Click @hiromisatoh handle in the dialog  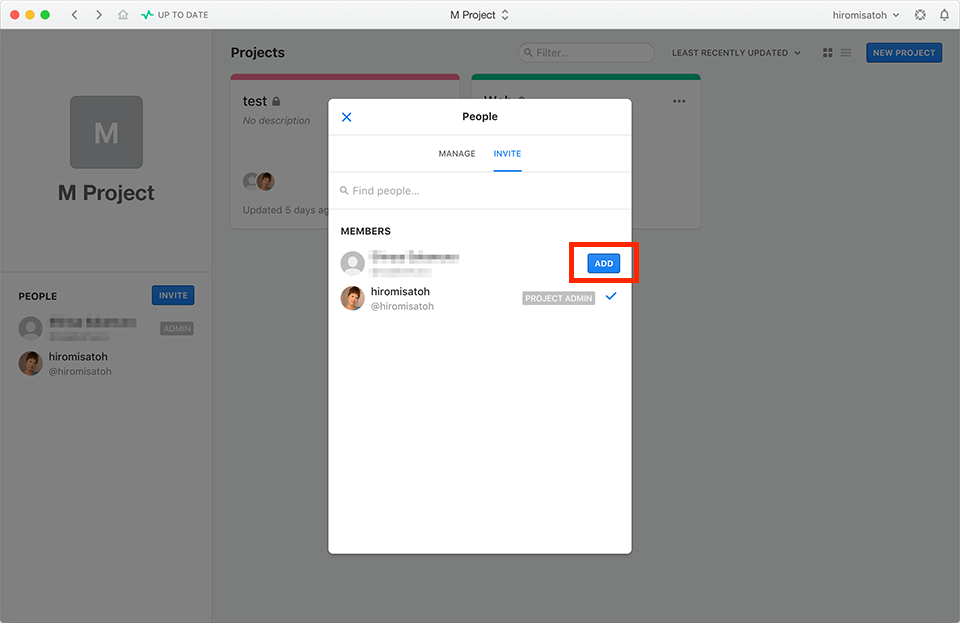pyautogui.click(x=402, y=306)
